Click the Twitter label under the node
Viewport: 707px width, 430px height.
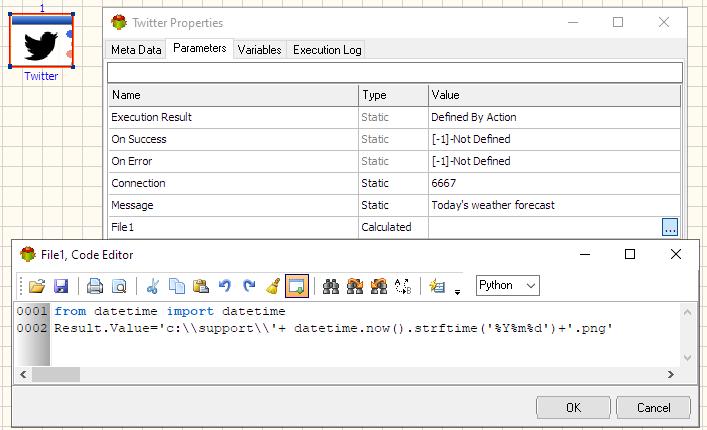pyautogui.click(x=41, y=76)
